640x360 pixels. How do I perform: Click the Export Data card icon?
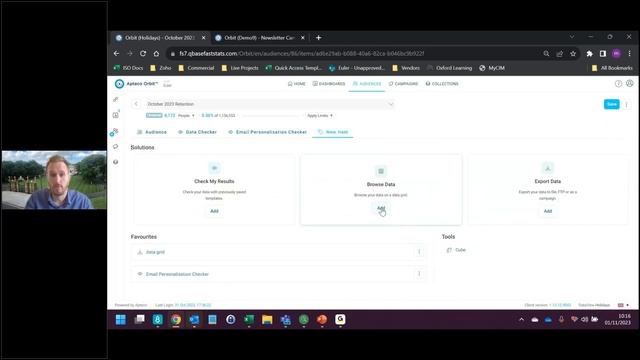point(548,168)
